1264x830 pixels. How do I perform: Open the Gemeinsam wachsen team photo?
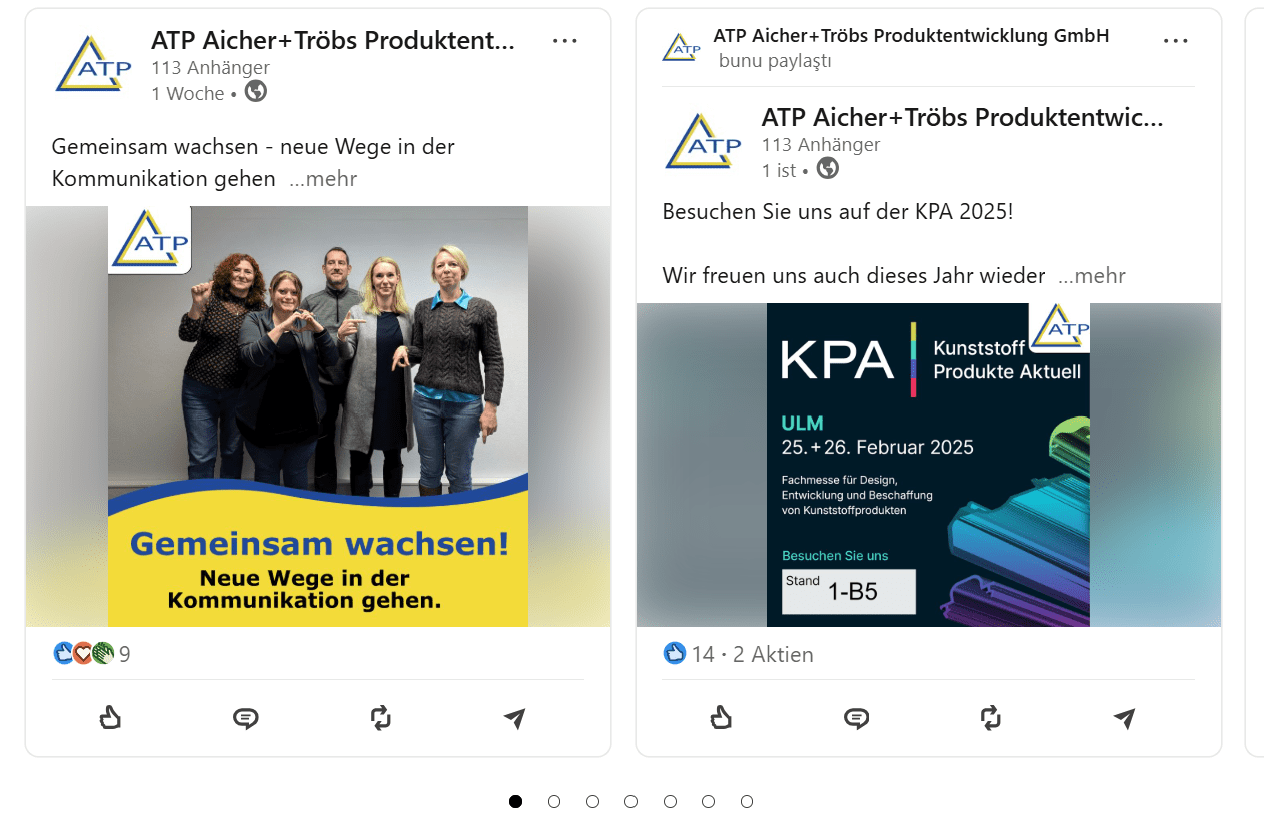318,416
